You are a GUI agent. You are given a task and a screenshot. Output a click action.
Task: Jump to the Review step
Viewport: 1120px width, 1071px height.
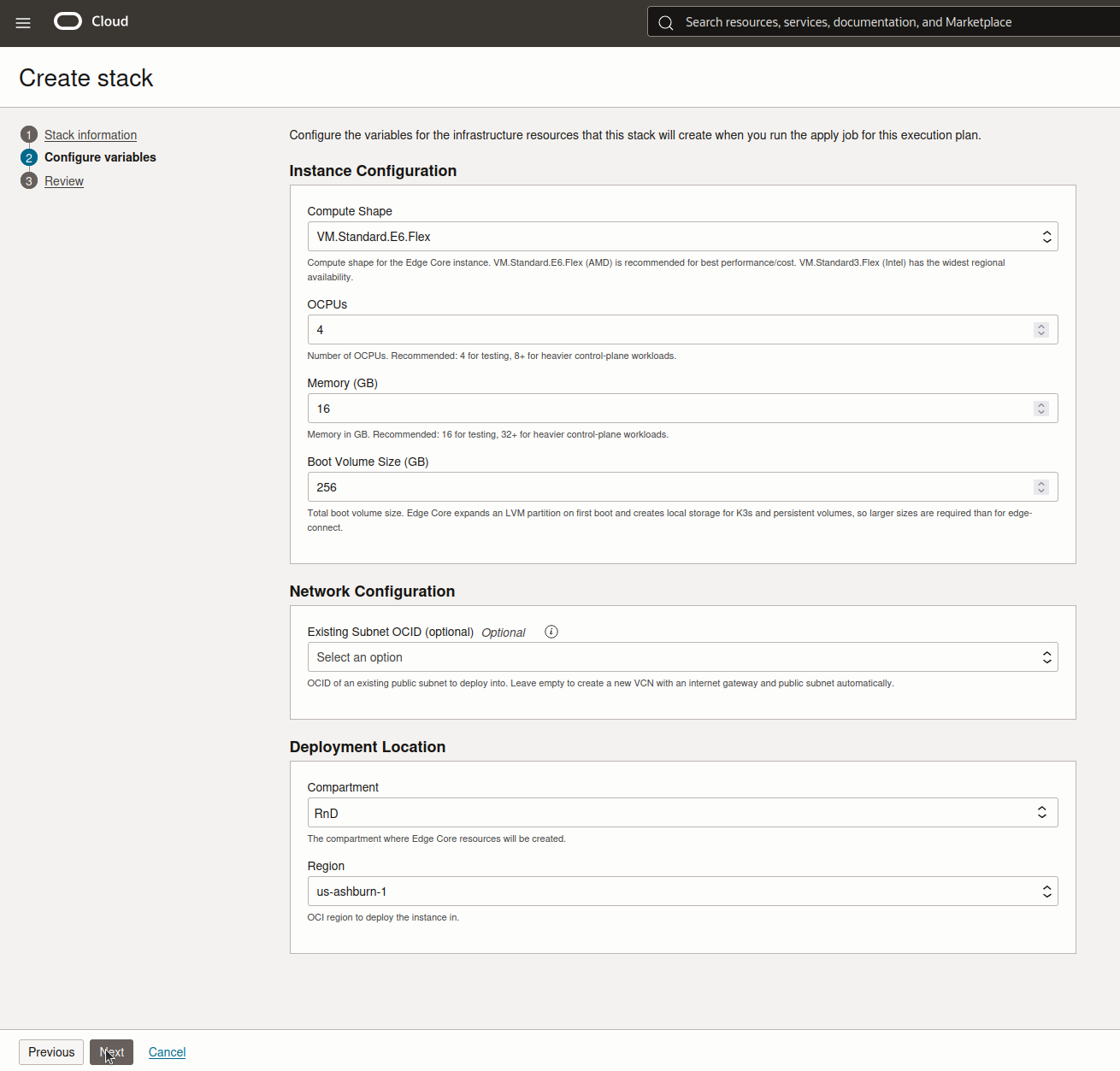[64, 181]
